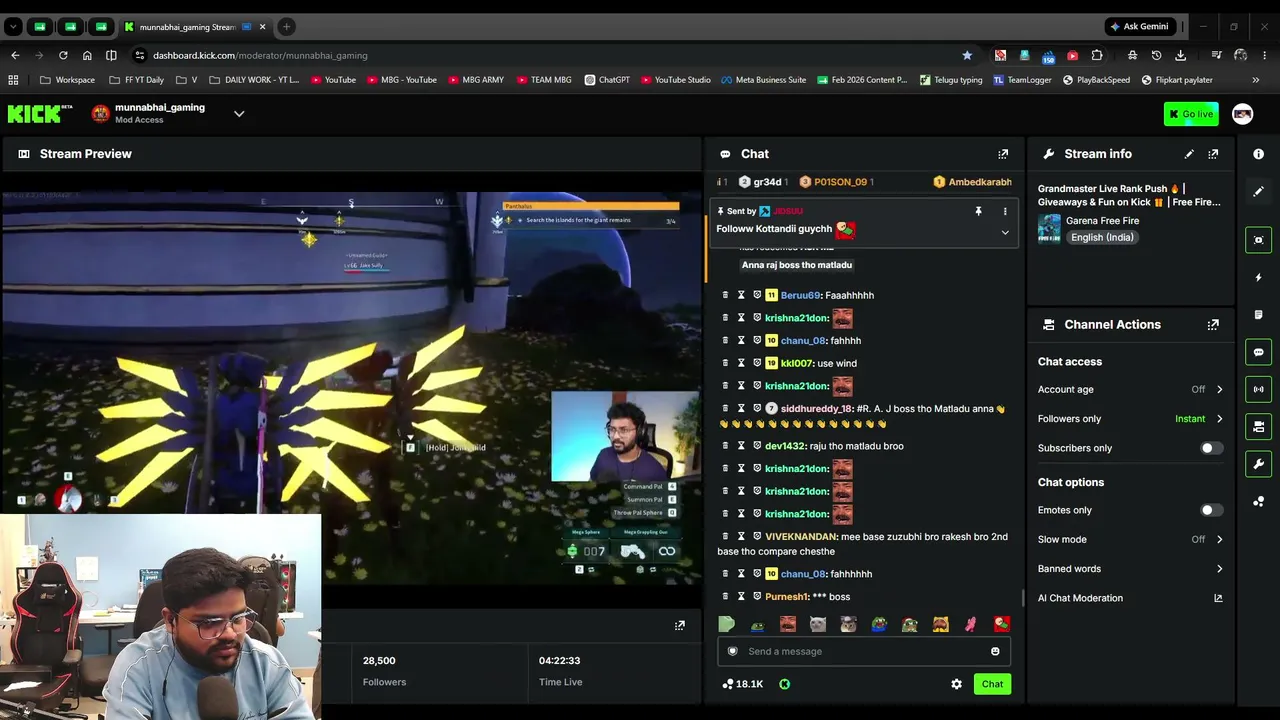Toggle the wrench Stream info sidebar icon
Image resolution: width=1280 pixels, height=720 pixels.
1259,464
